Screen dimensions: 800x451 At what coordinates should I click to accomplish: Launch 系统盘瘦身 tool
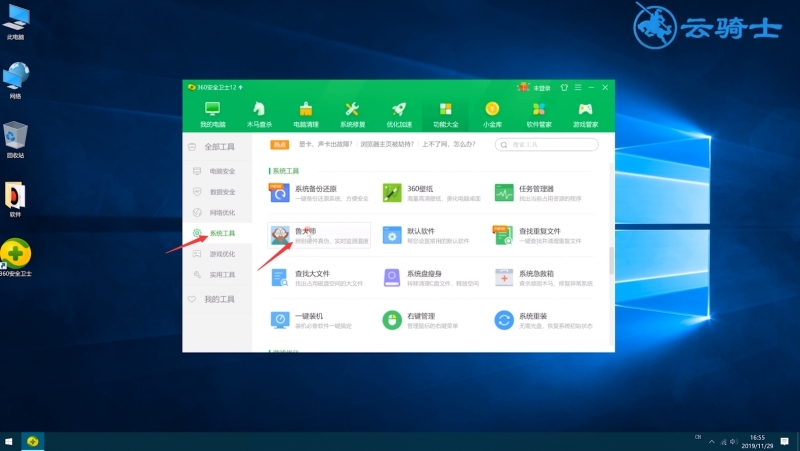coord(431,278)
